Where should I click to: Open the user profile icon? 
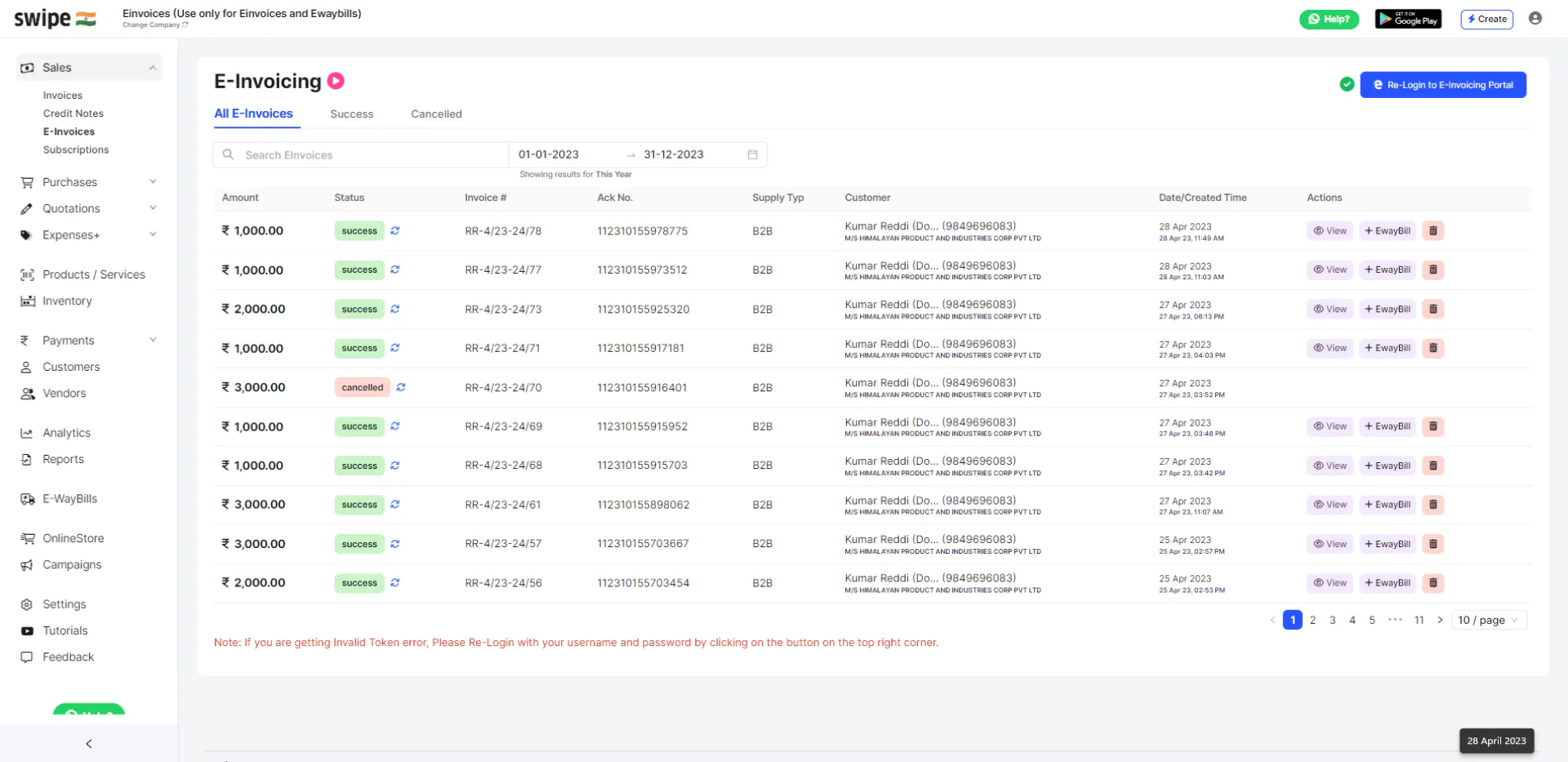1535,19
